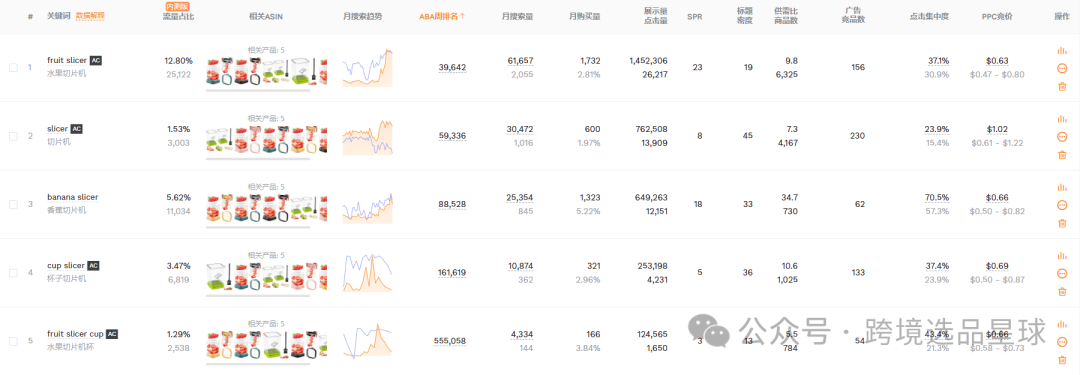
Task: Click the more options icon in slicer row
Action: pyautogui.click(x=1061, y=136)
